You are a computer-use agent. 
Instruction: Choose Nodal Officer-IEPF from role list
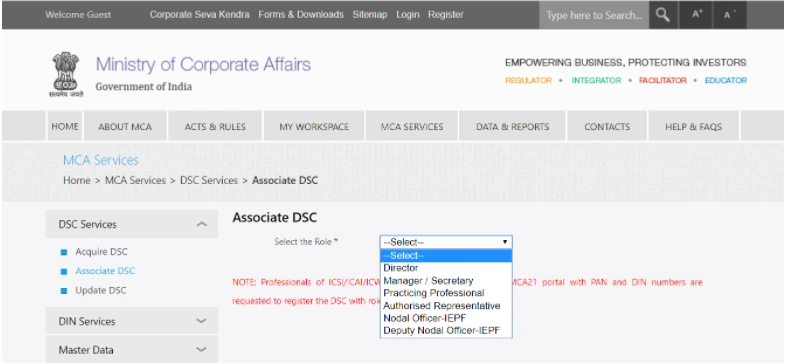tap(446, 318)
